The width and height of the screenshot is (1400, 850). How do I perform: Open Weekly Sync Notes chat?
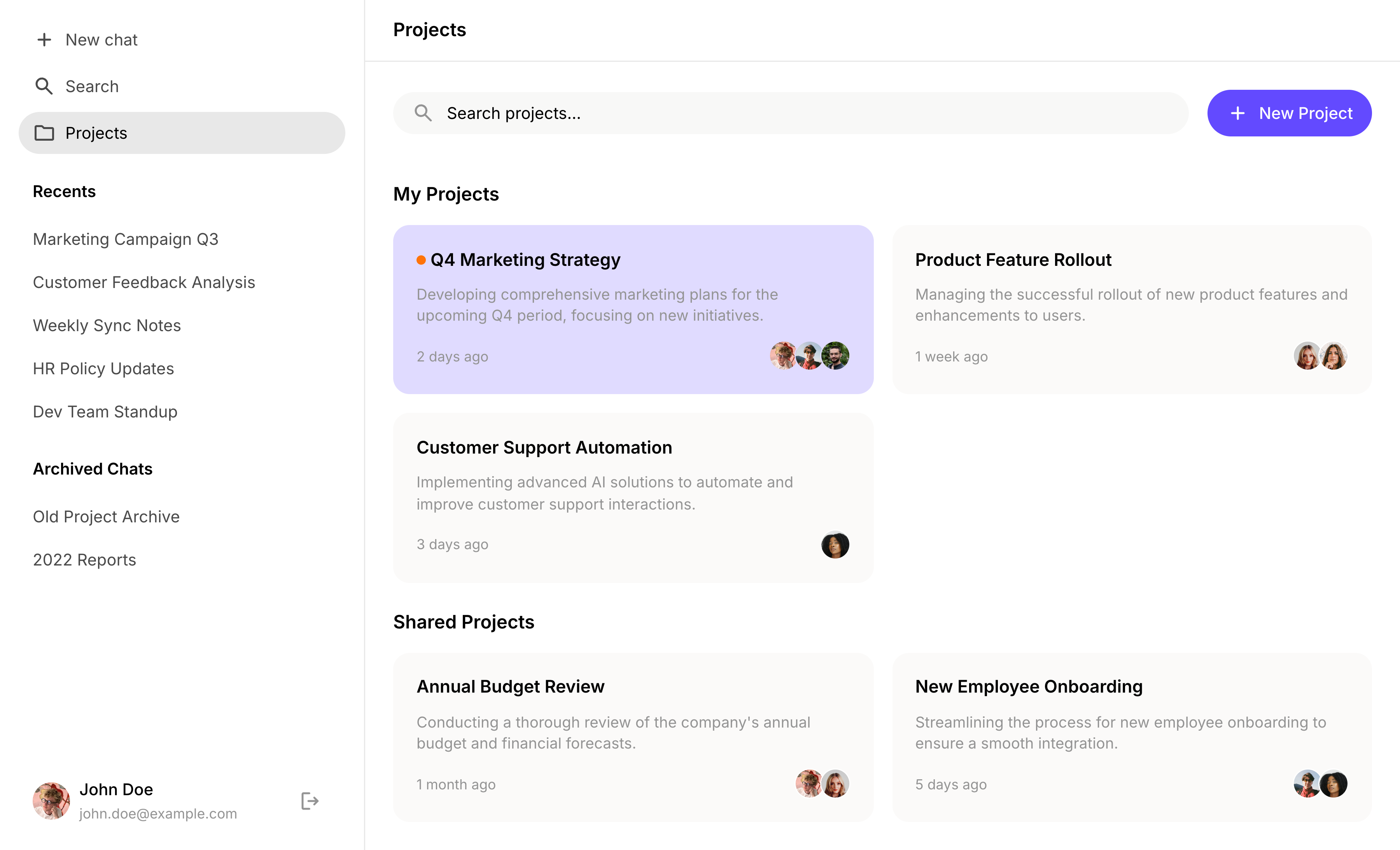tap(107, 325)
